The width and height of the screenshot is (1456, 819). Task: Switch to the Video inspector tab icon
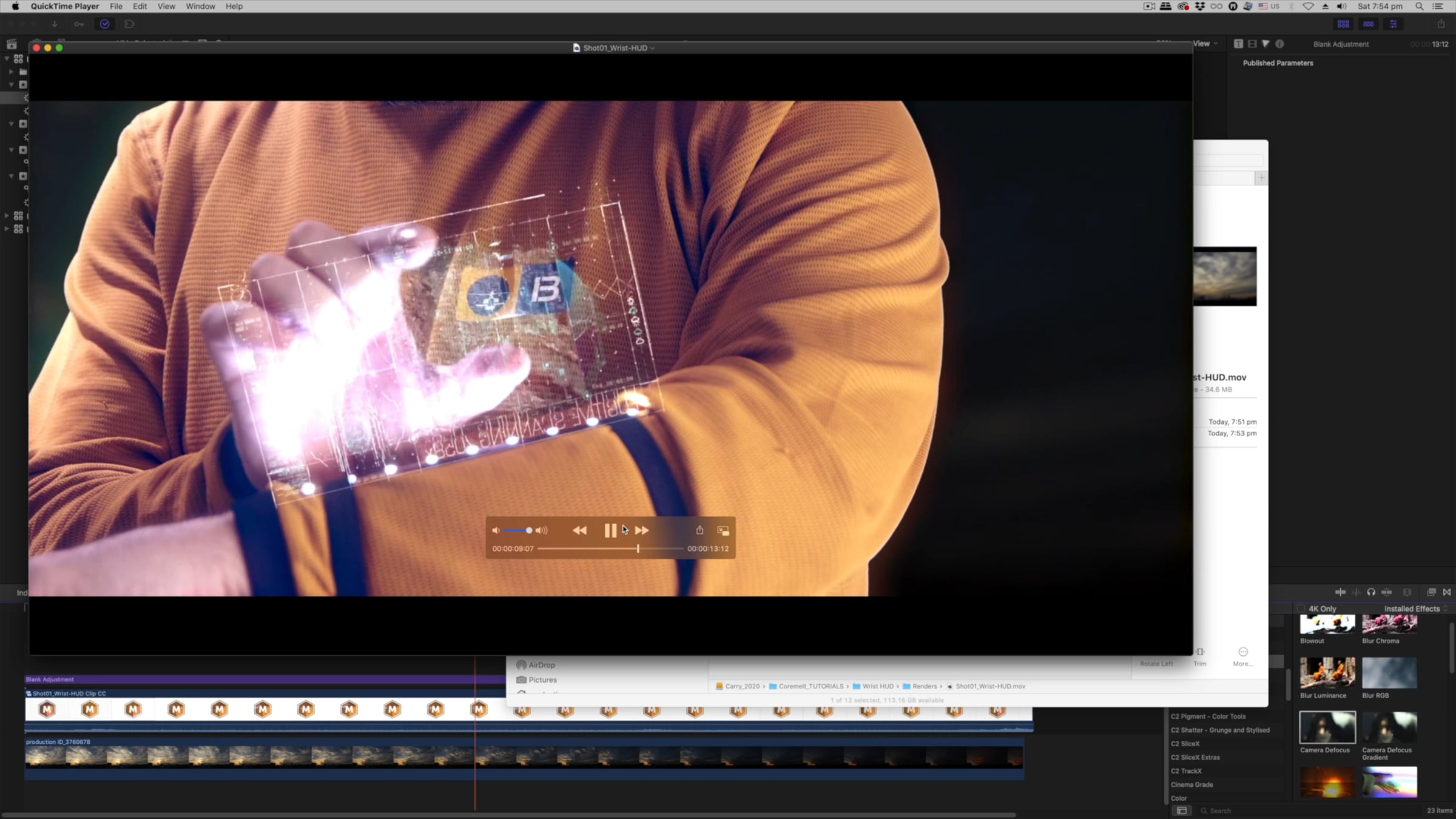[x=1252, y=44]
